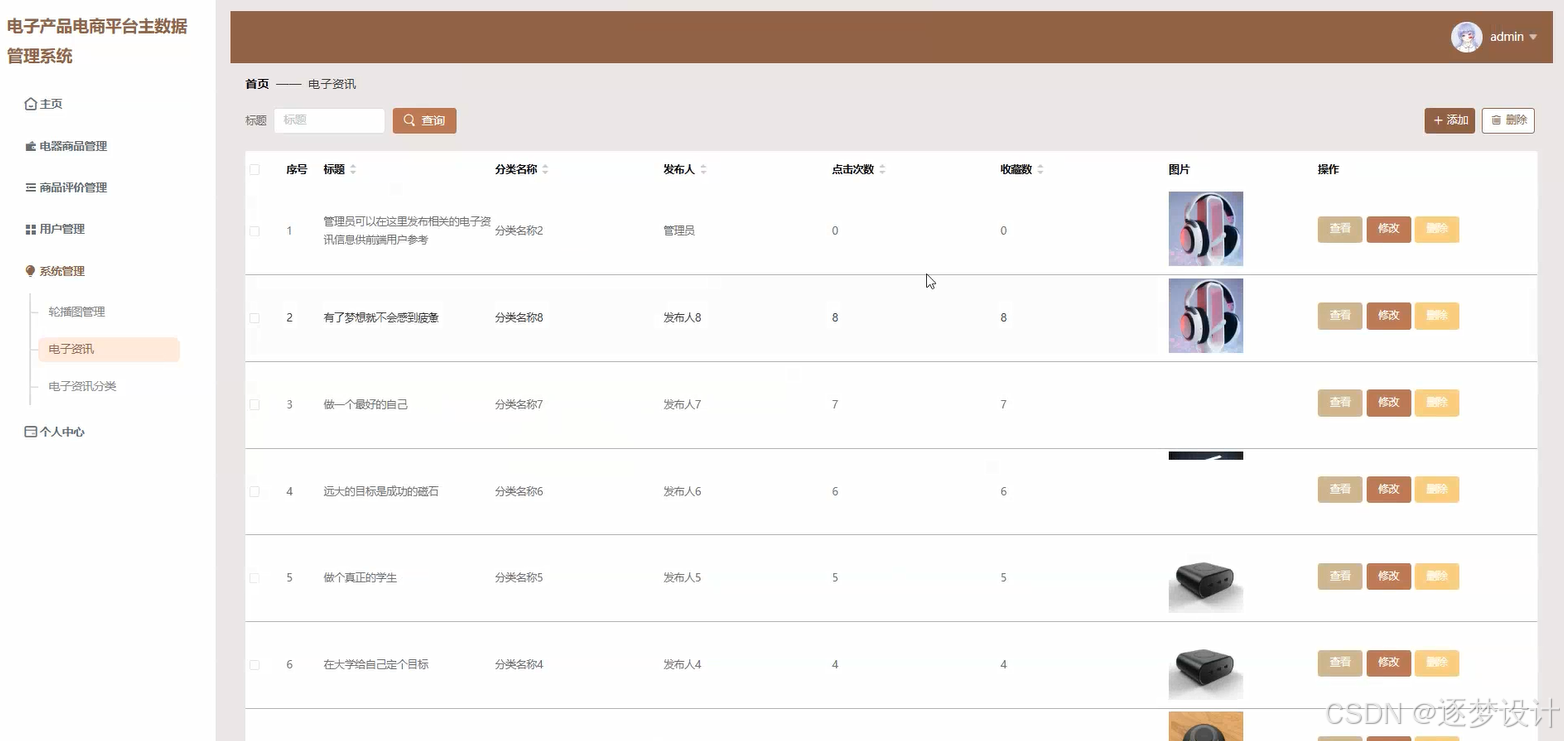Toggle the select-all checkbox in table header

pyautogui.click(x=254, y=170)
